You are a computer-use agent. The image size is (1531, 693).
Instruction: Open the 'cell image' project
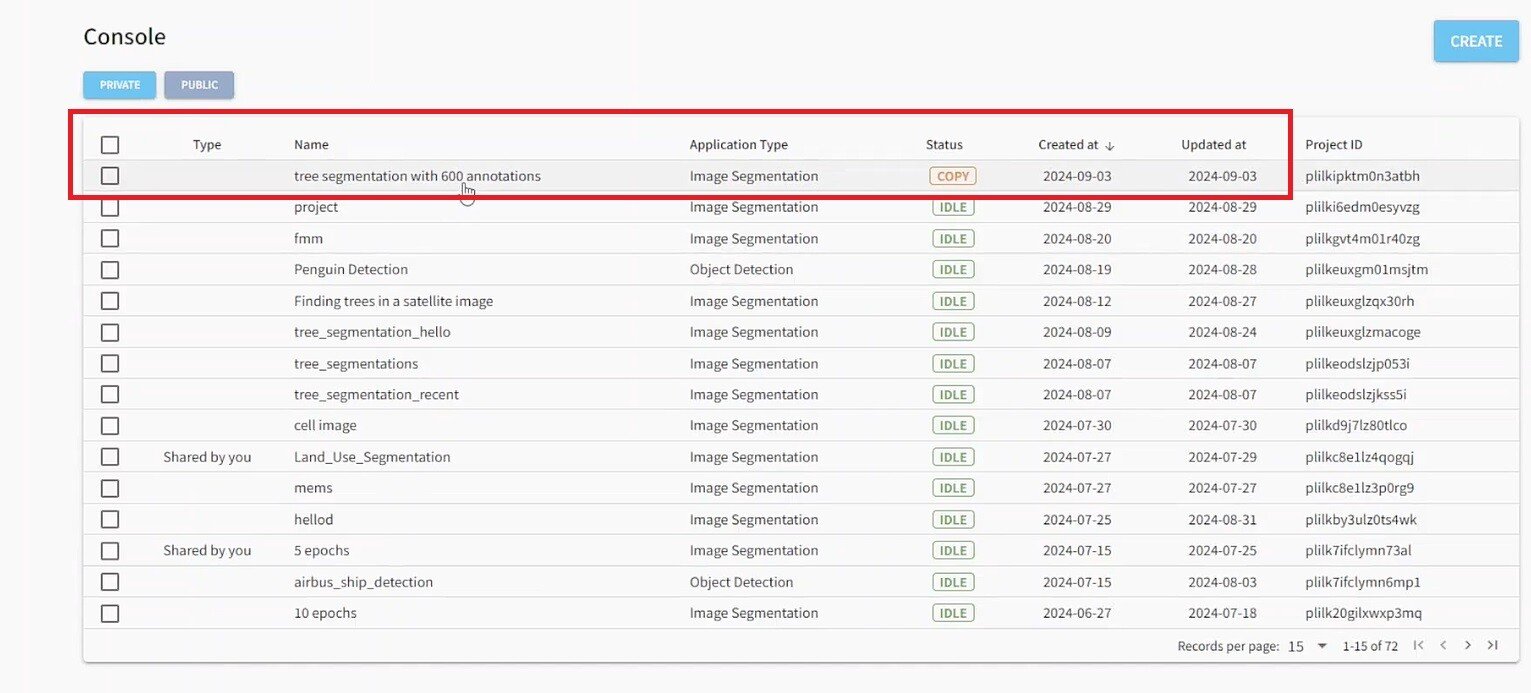click(325, 426)
